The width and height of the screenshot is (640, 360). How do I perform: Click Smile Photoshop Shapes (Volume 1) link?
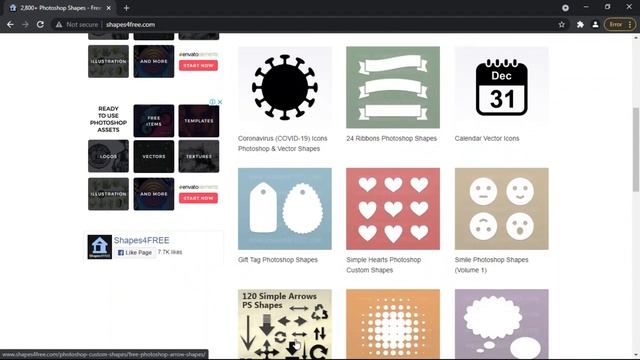(x=491, y=265)
